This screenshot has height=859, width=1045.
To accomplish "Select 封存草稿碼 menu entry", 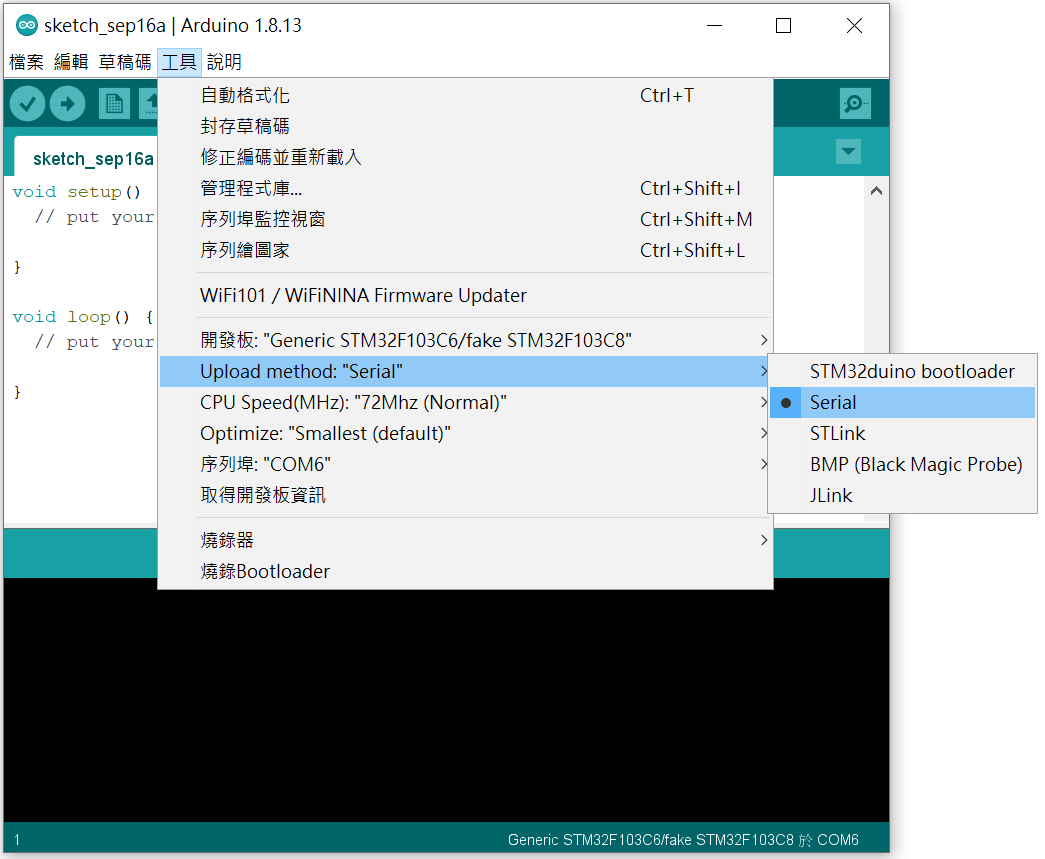I will [465, 126].
